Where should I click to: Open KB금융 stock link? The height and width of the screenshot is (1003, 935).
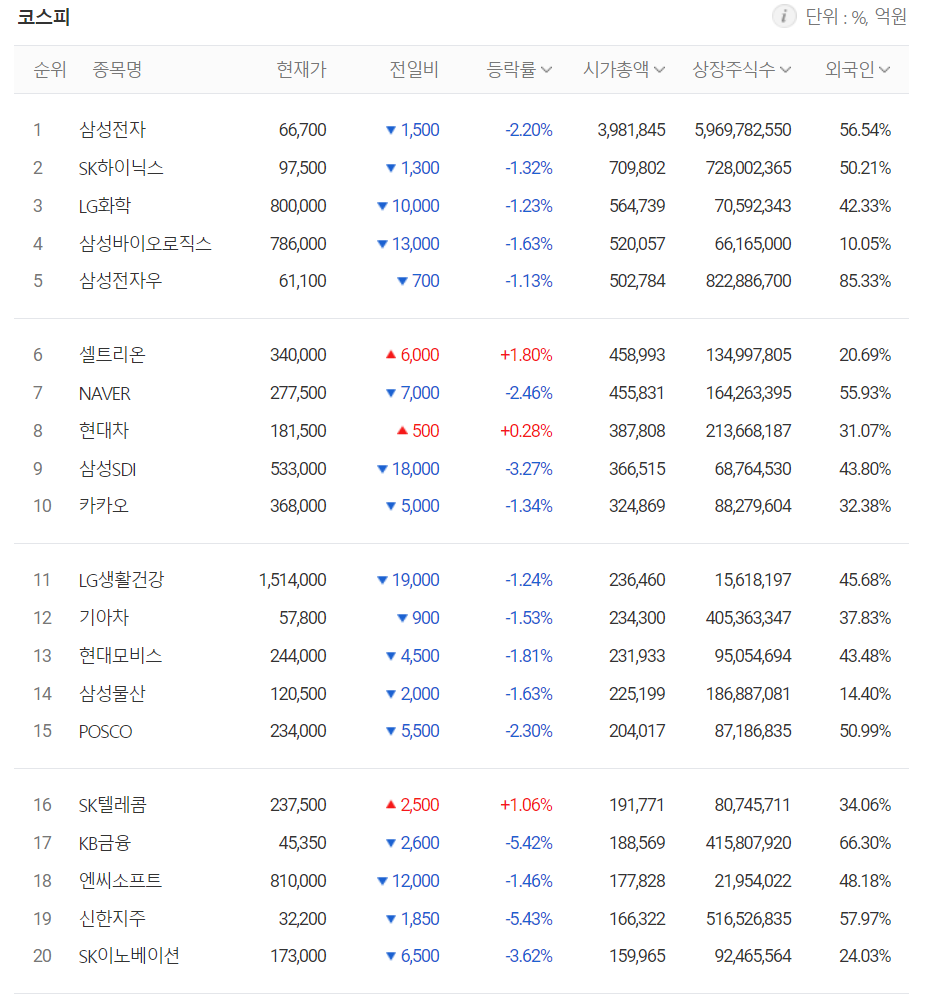pos(105,843)
